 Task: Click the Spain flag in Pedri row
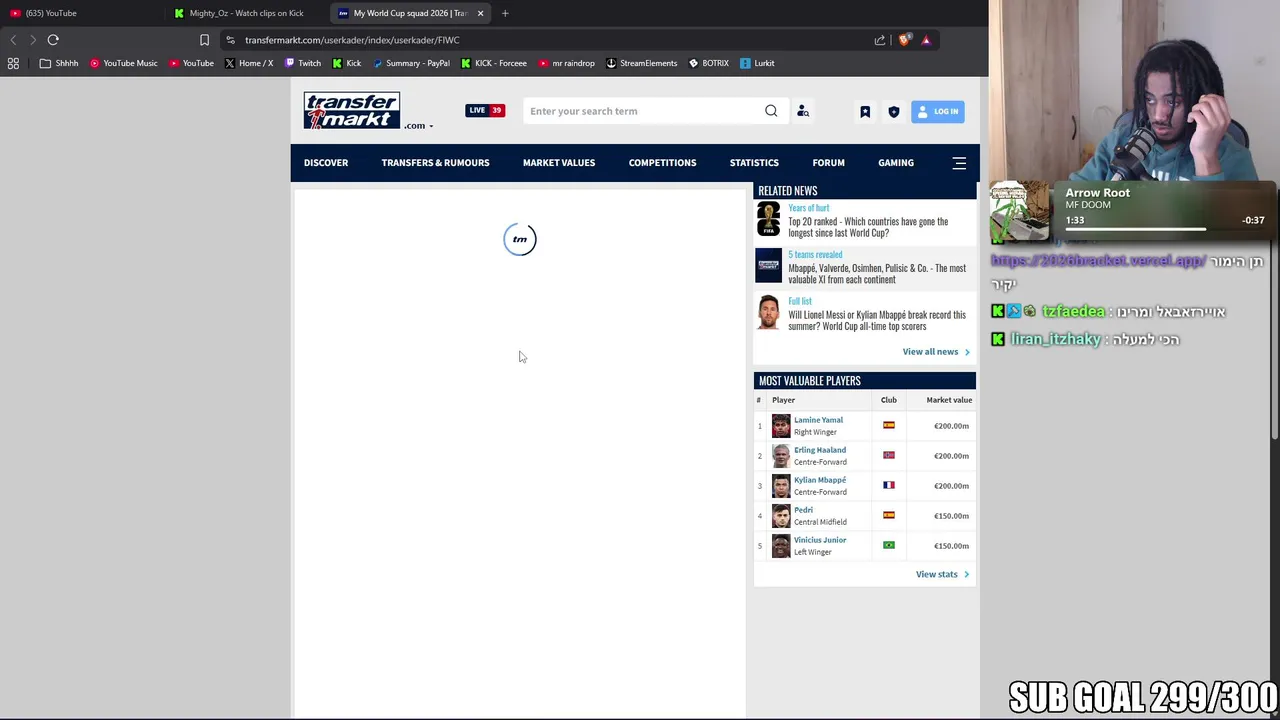(889, 515)
